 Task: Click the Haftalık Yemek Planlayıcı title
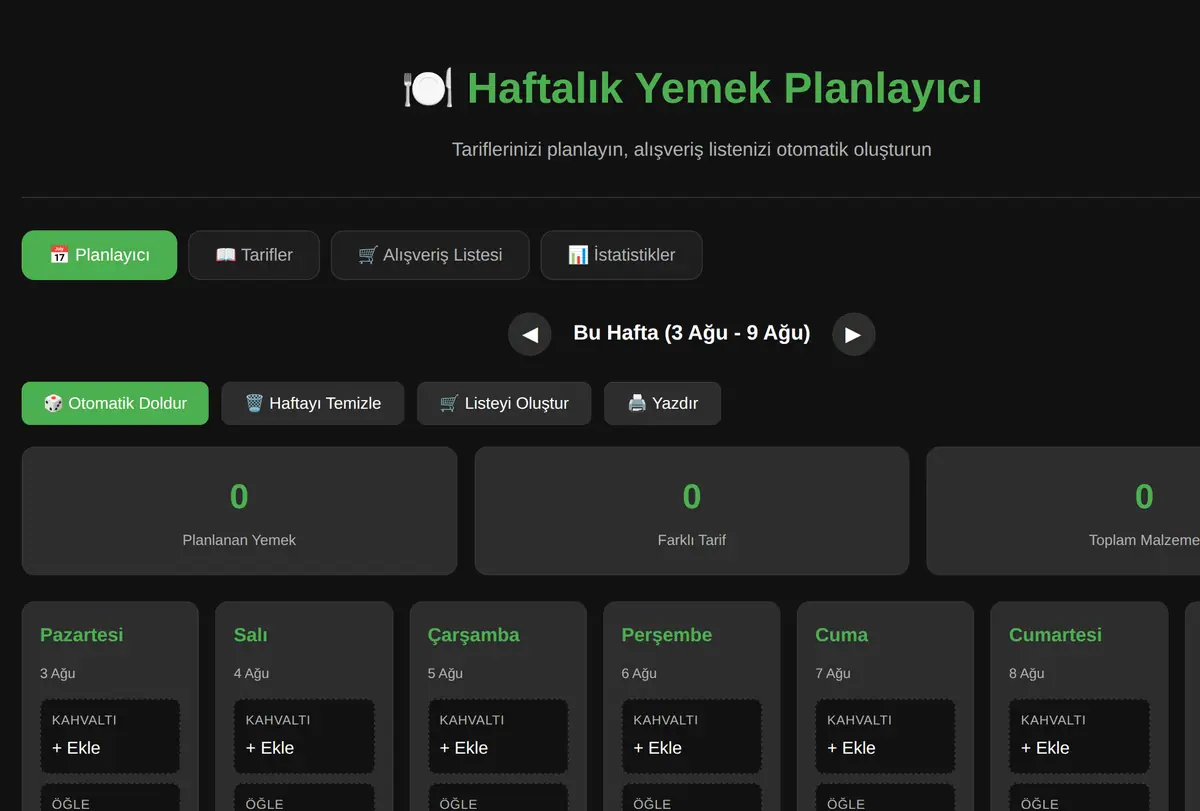[725, 88]
